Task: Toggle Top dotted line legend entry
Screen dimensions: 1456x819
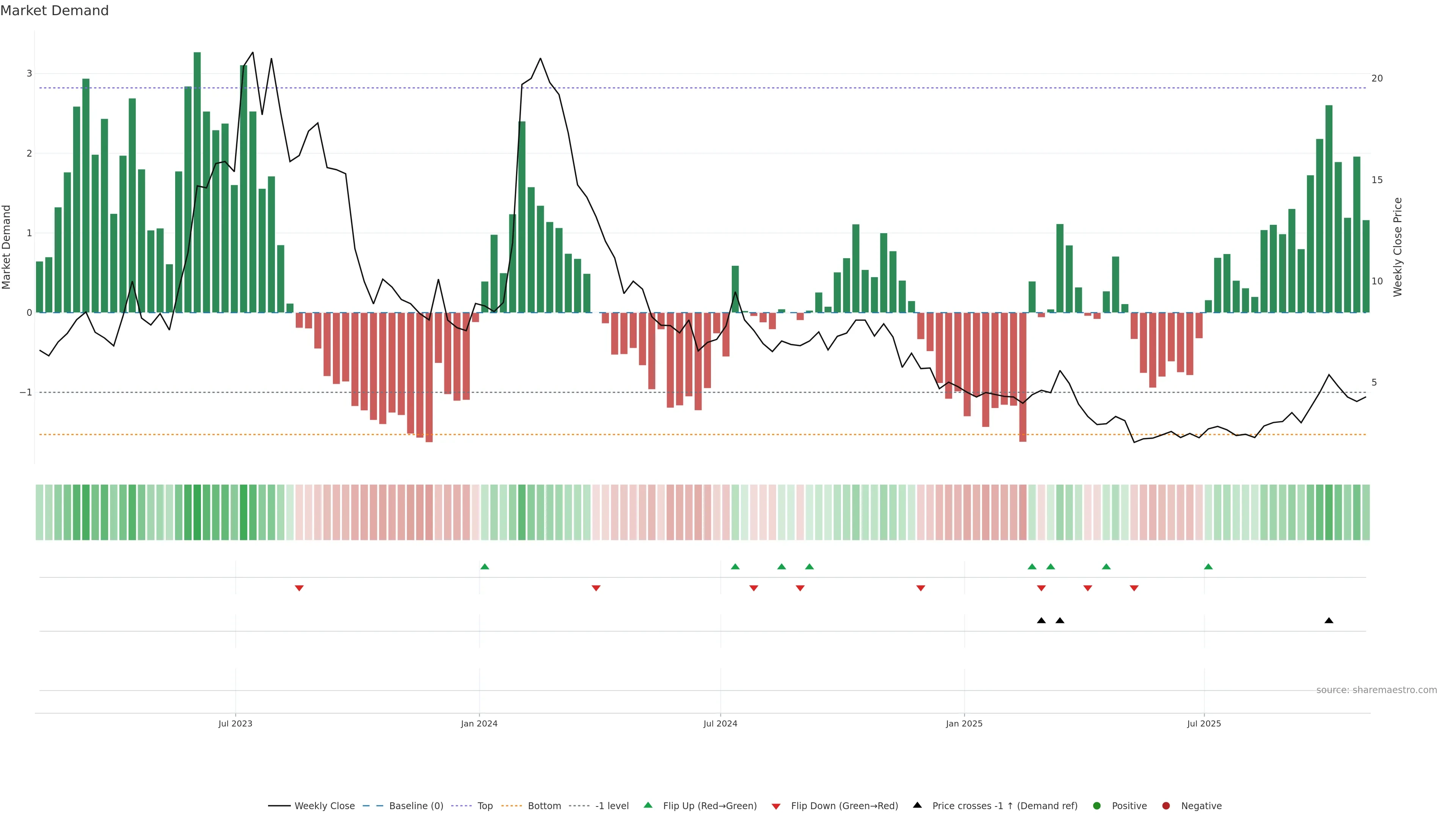Action: tap(485, 806)
